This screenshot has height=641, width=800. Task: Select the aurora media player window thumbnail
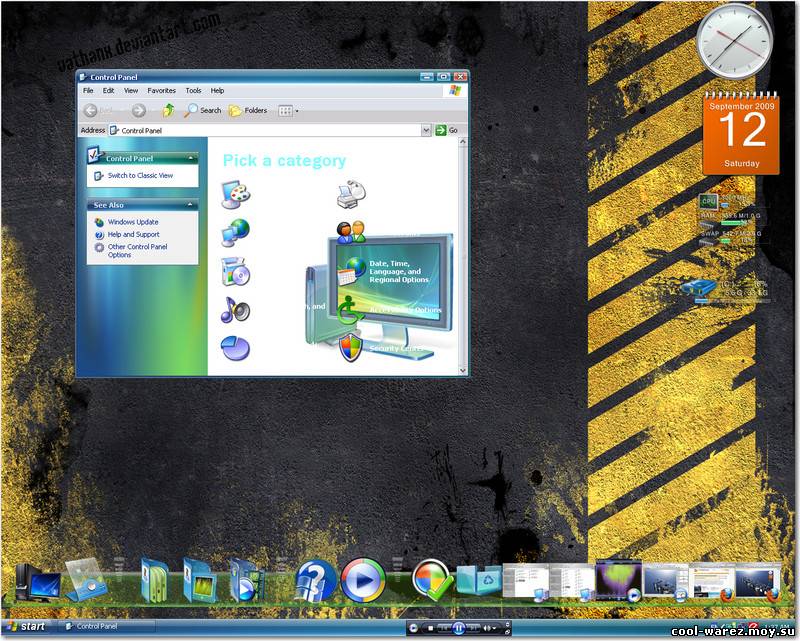click(x=618, y=580)
